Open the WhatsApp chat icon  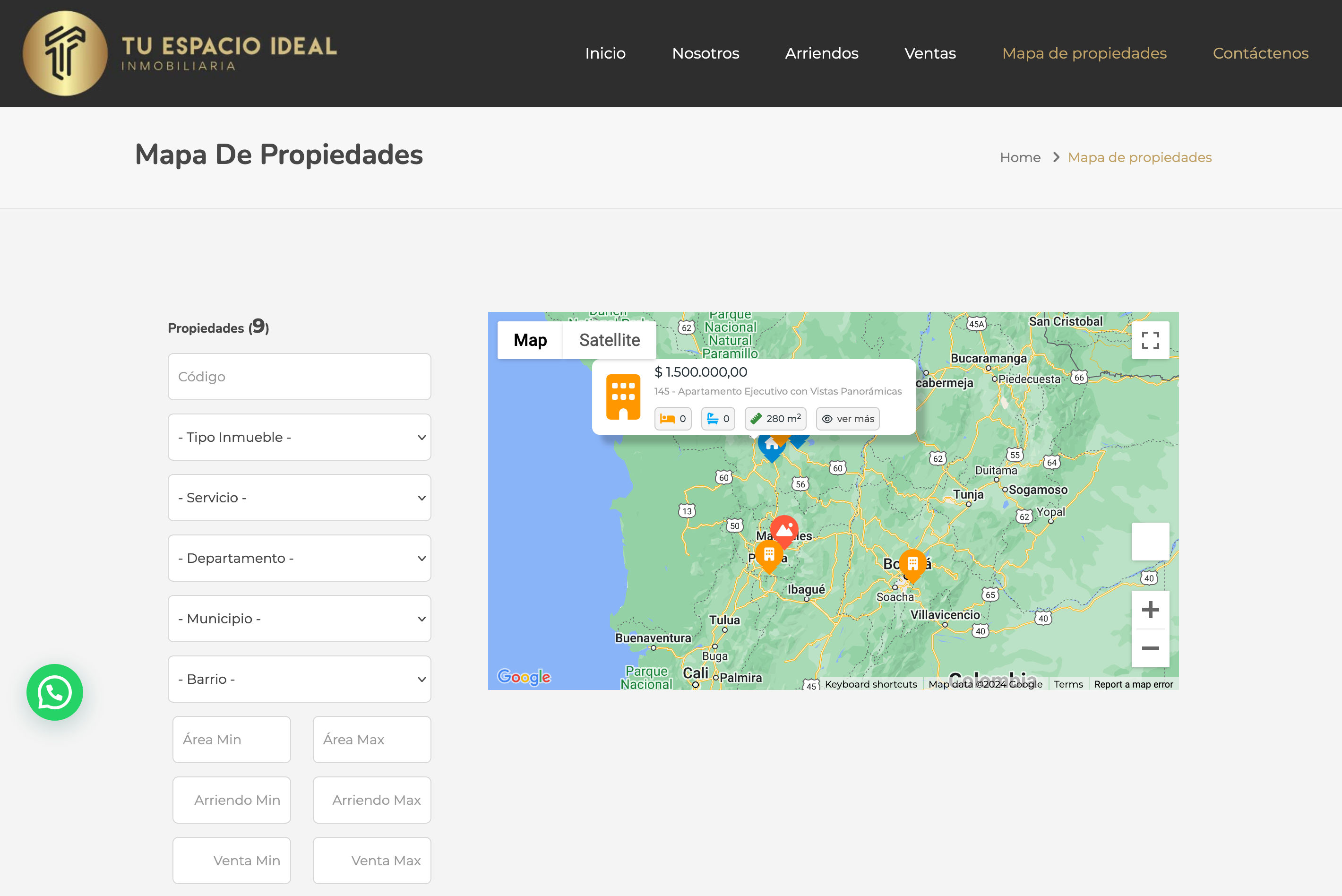point(55,692)
